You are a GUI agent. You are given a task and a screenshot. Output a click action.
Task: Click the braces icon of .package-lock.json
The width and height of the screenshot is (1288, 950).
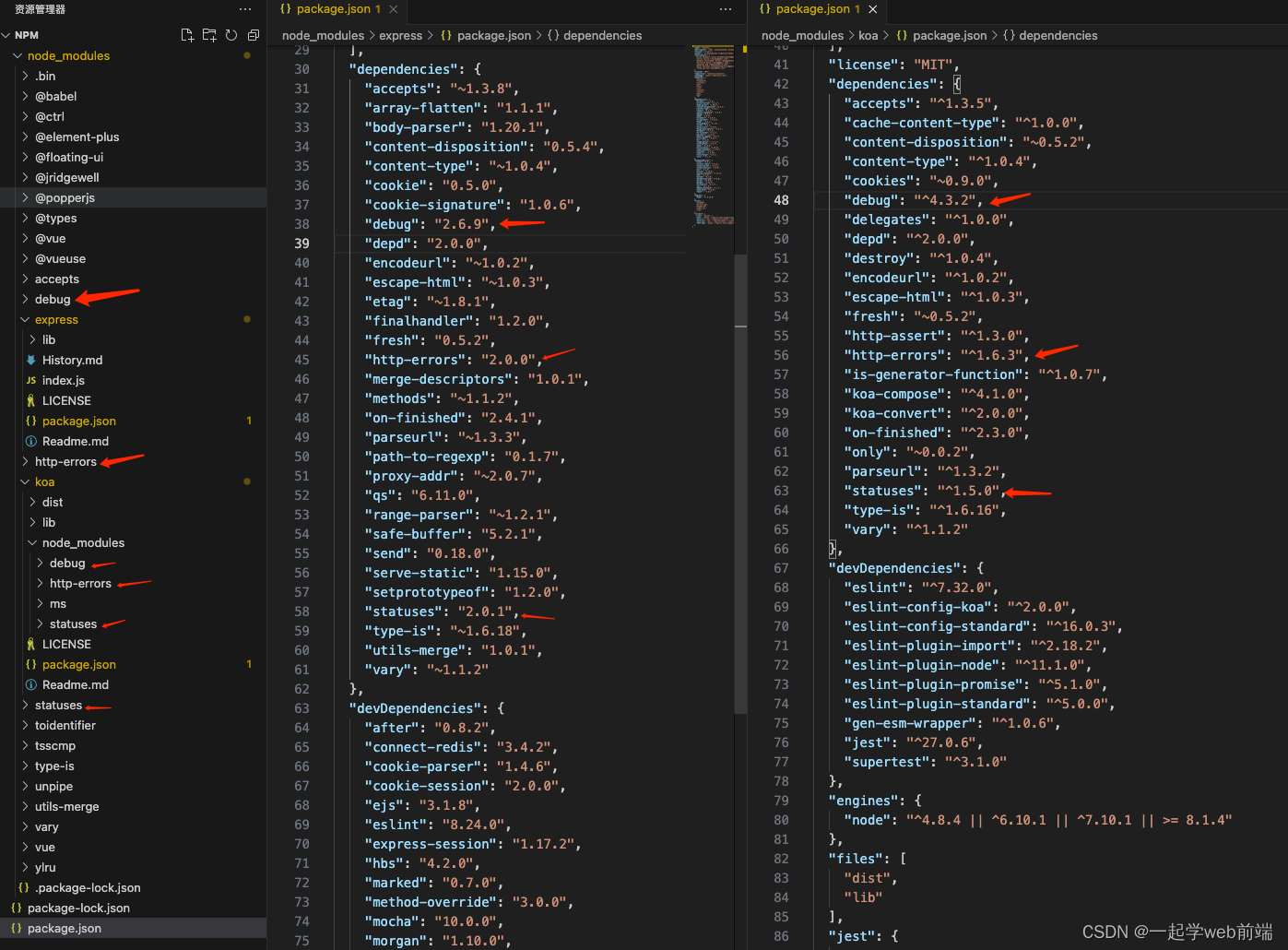pyautogui.click(x=24, y=887)
